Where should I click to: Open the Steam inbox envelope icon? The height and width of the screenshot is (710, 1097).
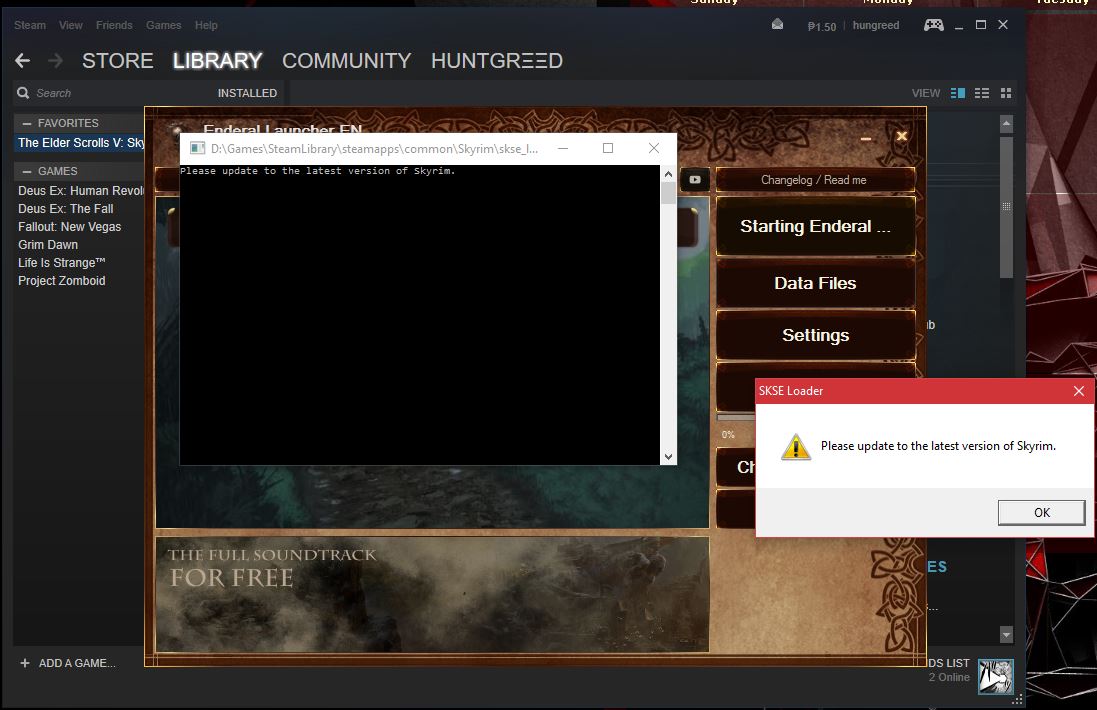click(x=778, y=25)
